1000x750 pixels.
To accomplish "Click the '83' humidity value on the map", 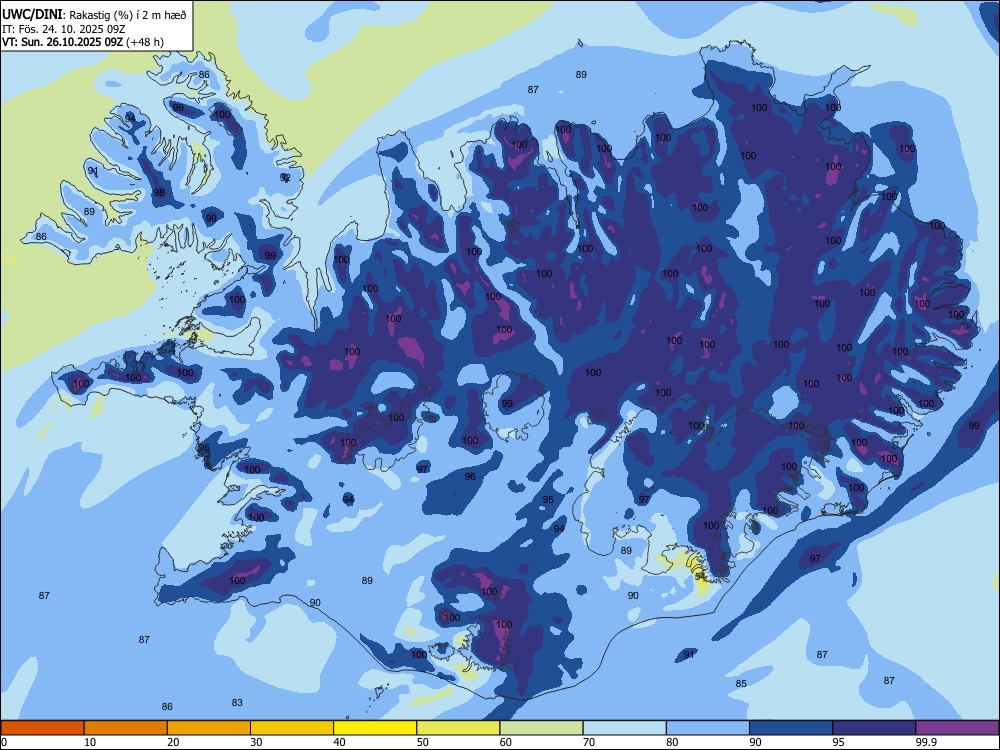I will [237, 702].
